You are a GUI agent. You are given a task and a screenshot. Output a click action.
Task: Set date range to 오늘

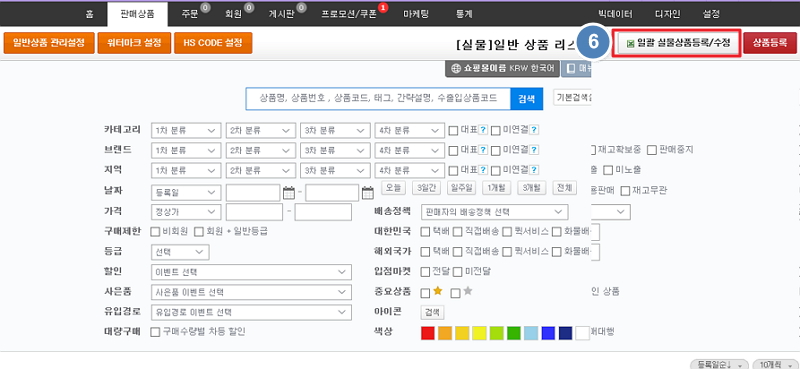point(393,188)
